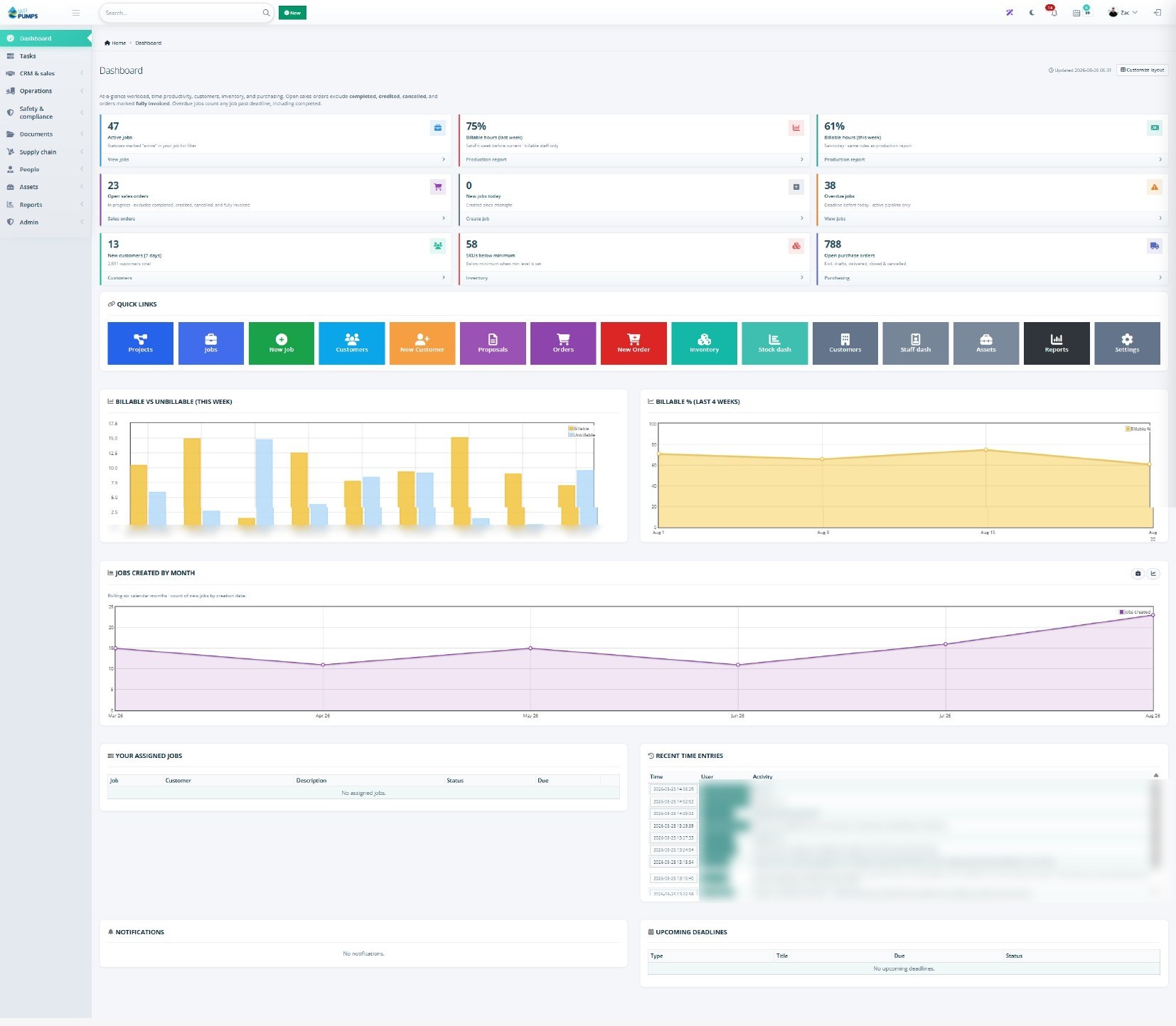1176x1026 pixels.
Task: Click the orange New Customer tile
Action: coord(422,343)
